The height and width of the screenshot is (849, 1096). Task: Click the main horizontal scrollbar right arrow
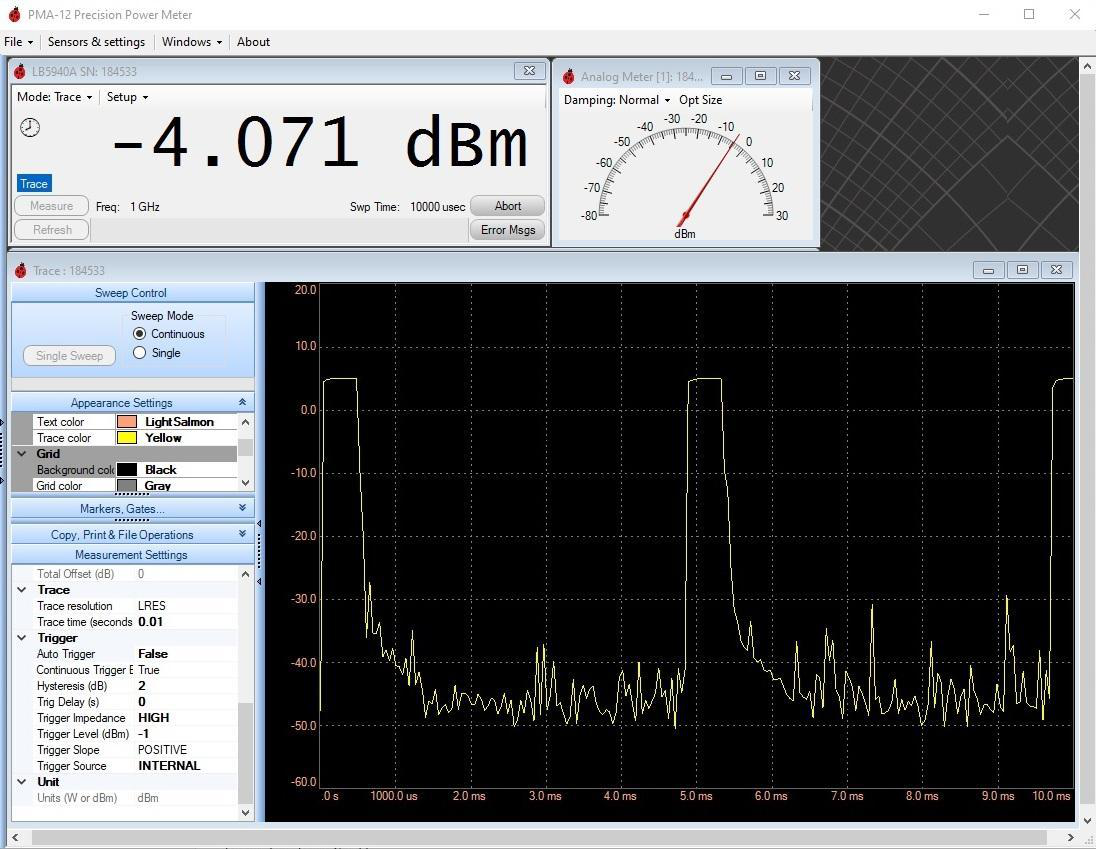point(1070,837)
